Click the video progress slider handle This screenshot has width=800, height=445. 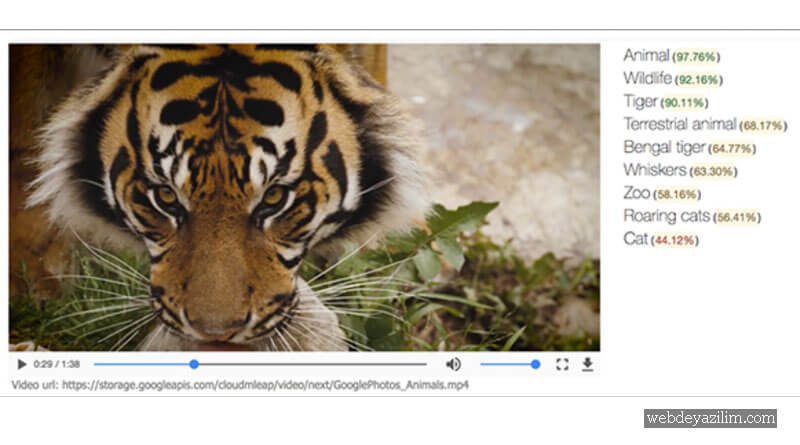pos(194,365)
